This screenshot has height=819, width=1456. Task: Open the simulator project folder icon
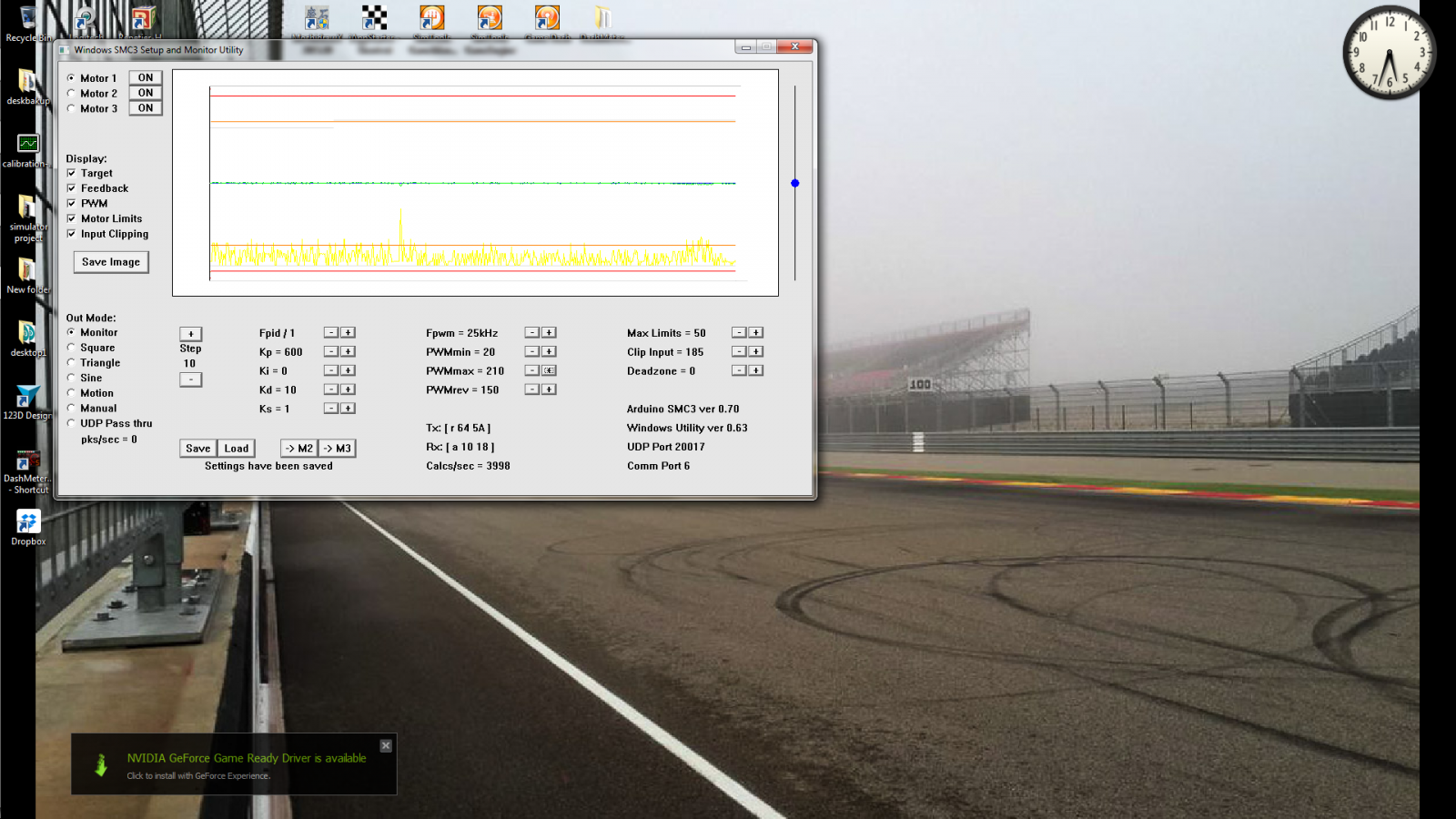(x=27, y=218)
